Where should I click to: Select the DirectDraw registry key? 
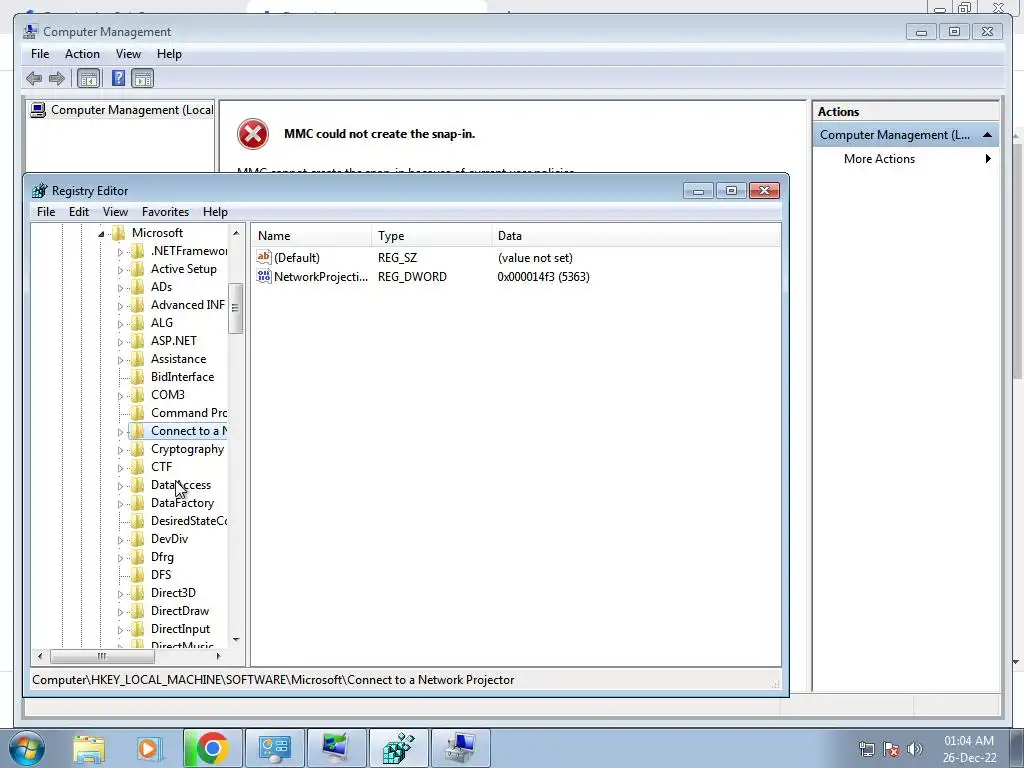180,611
